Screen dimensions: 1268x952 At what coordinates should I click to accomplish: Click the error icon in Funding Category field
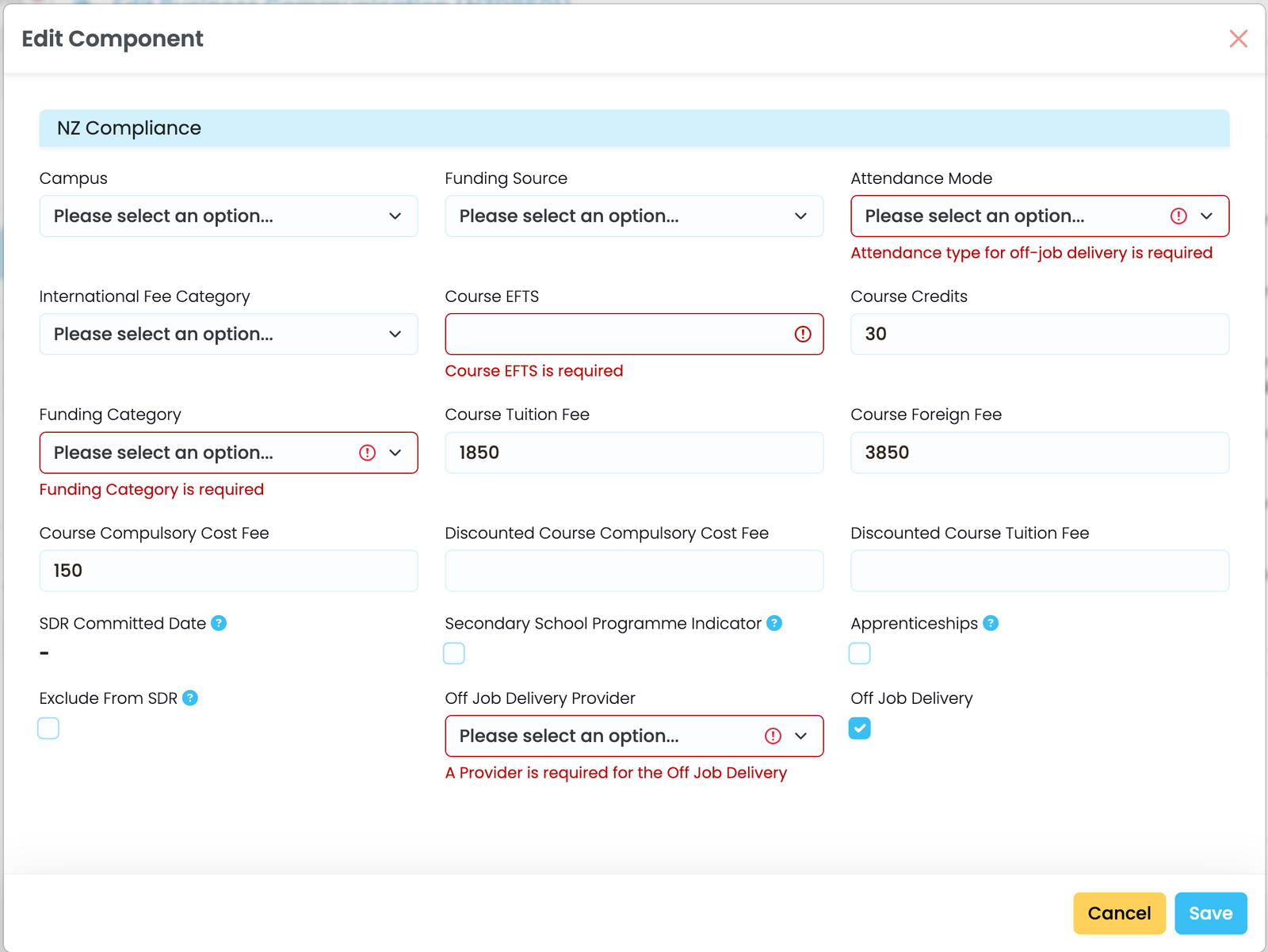pyautogui.click(x=367, y=453)
